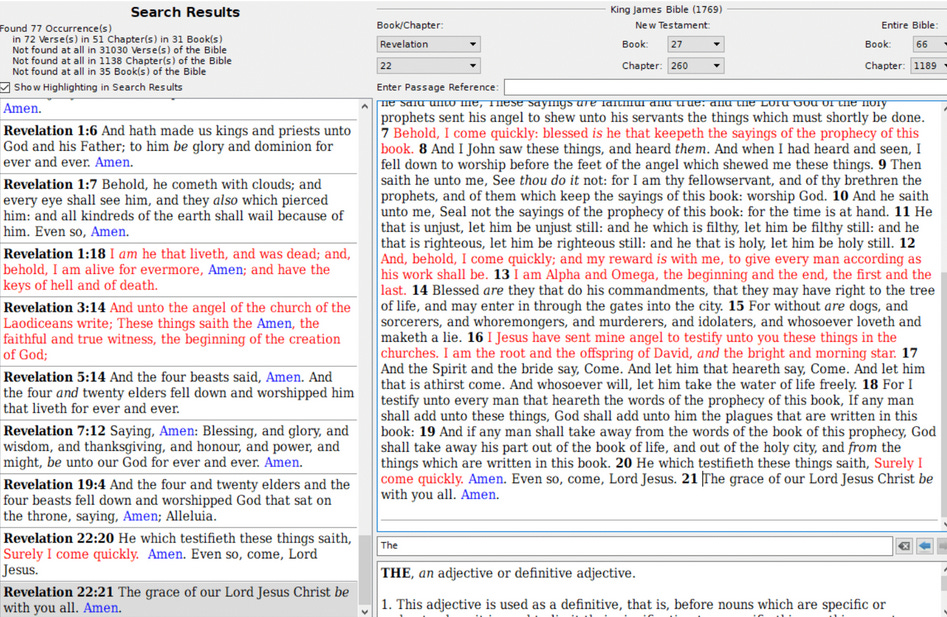Open Entire Bible Book 66 dropdown
This screenshot has width=947, height=617.
[930, 44]
